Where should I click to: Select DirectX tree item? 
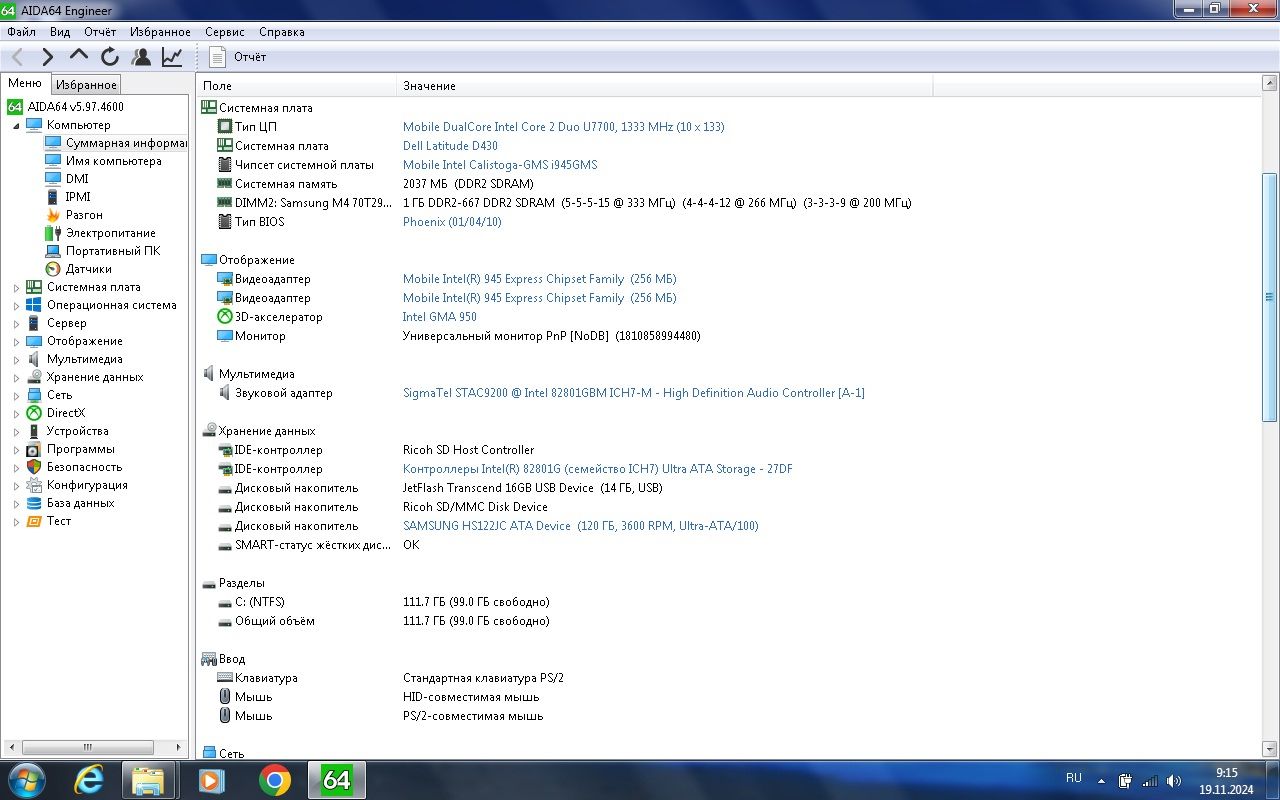click(66, 413)
